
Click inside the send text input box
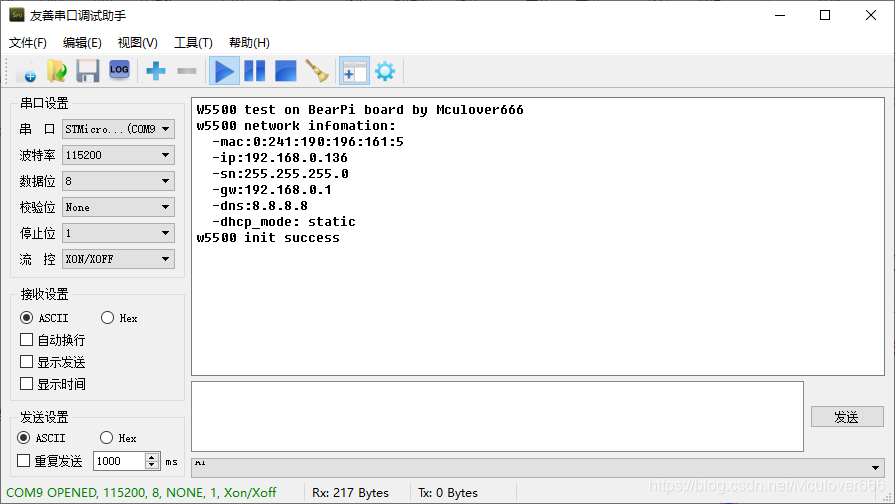(x=497, y=417)
